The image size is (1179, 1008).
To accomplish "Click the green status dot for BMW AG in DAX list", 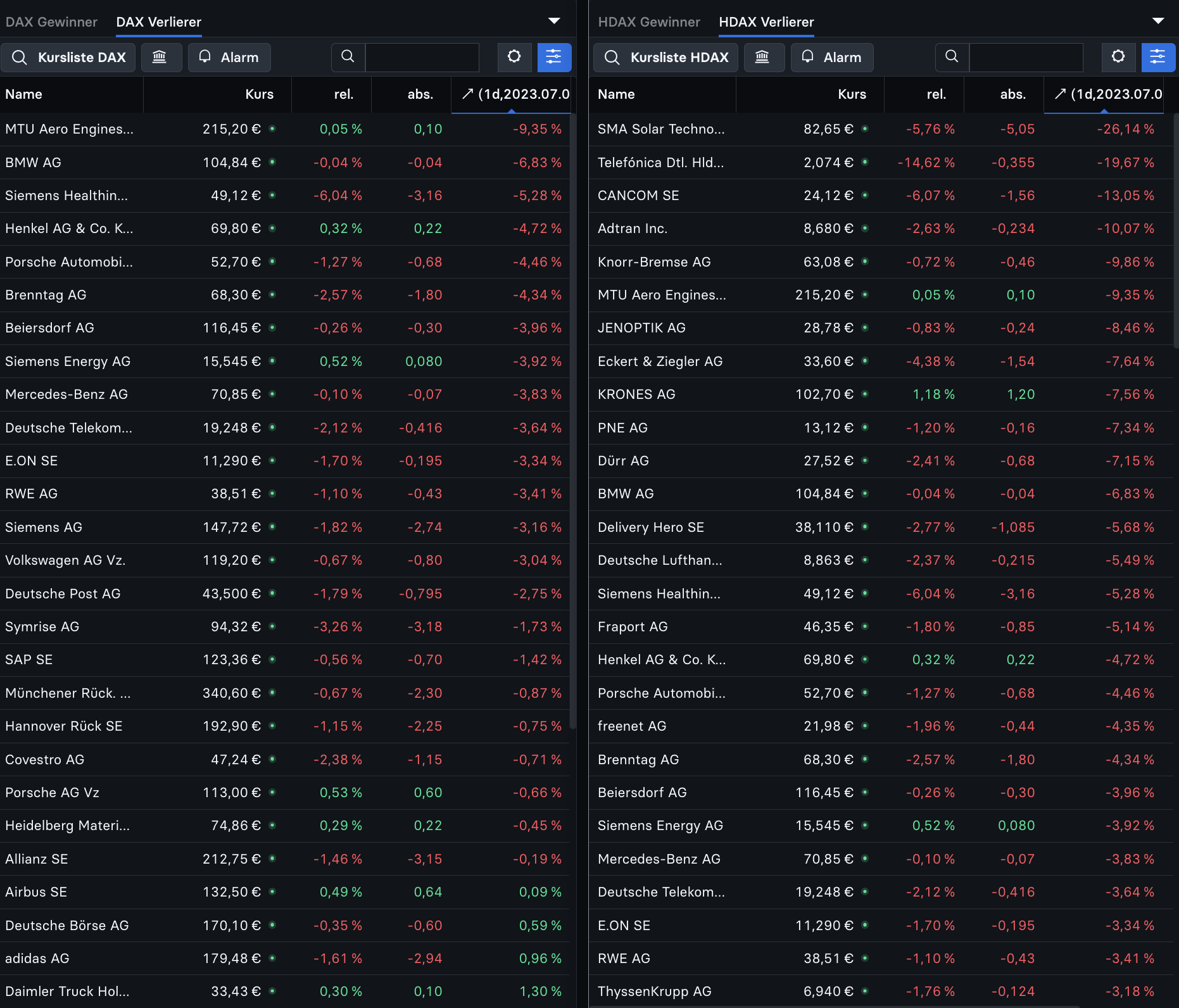I will [272, 162].
